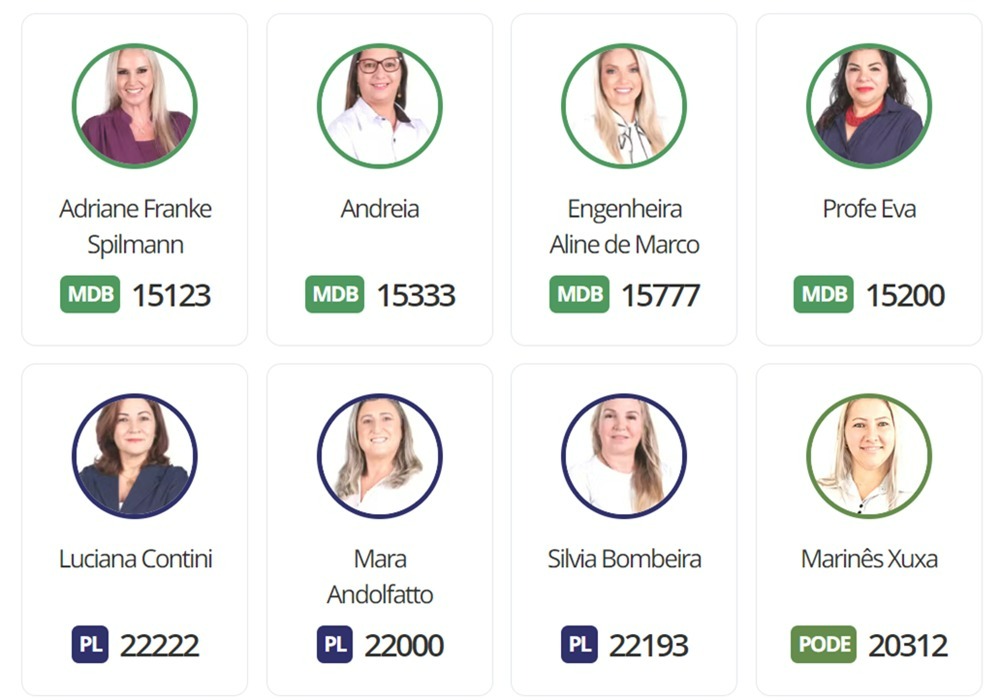Open the candidate photo above the name Andreia
Image resolution: width=1000 pixels, height=700 pixels.
pyautogui.click(x=379, y=106)
